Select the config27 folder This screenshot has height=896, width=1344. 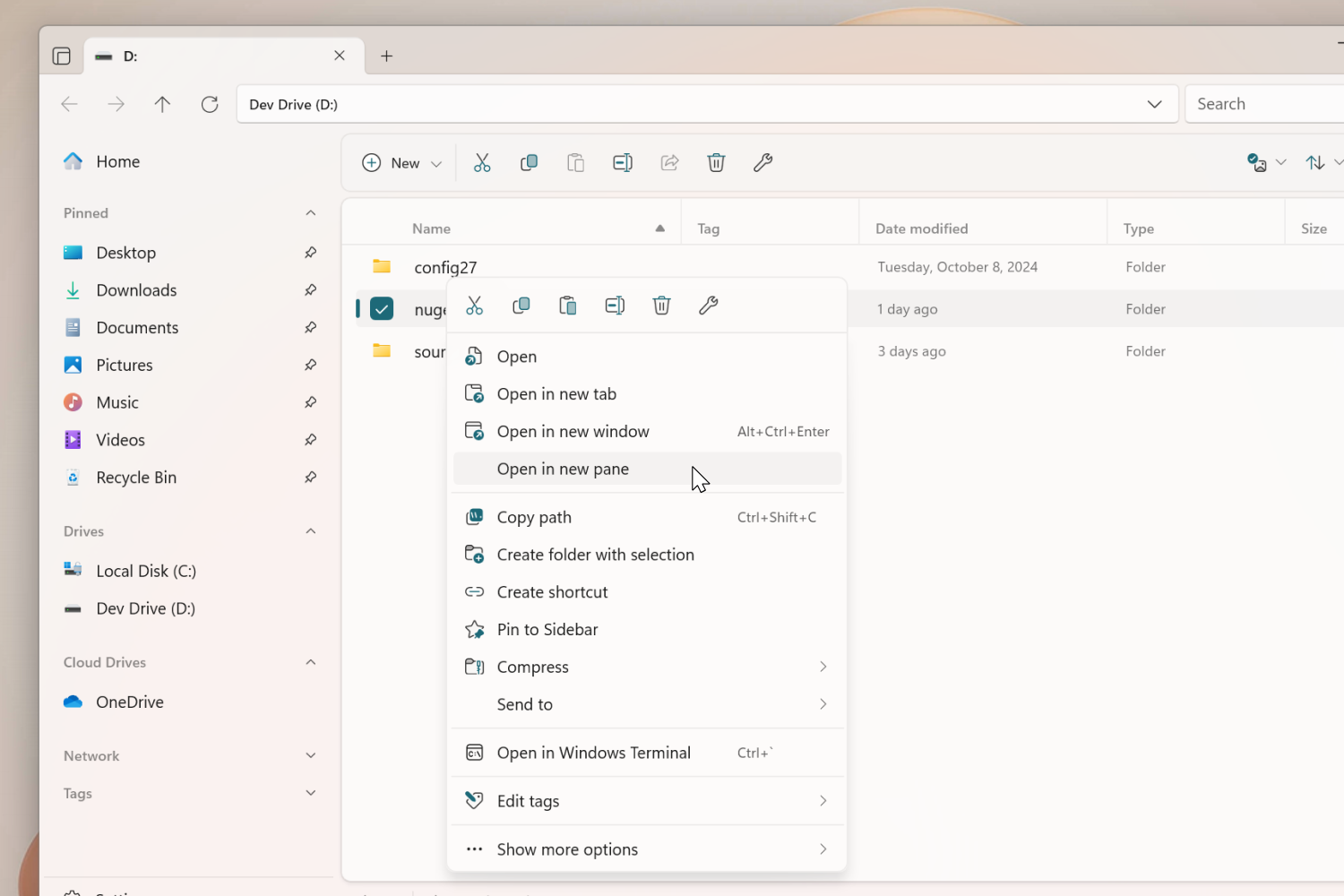click(849, 267)
